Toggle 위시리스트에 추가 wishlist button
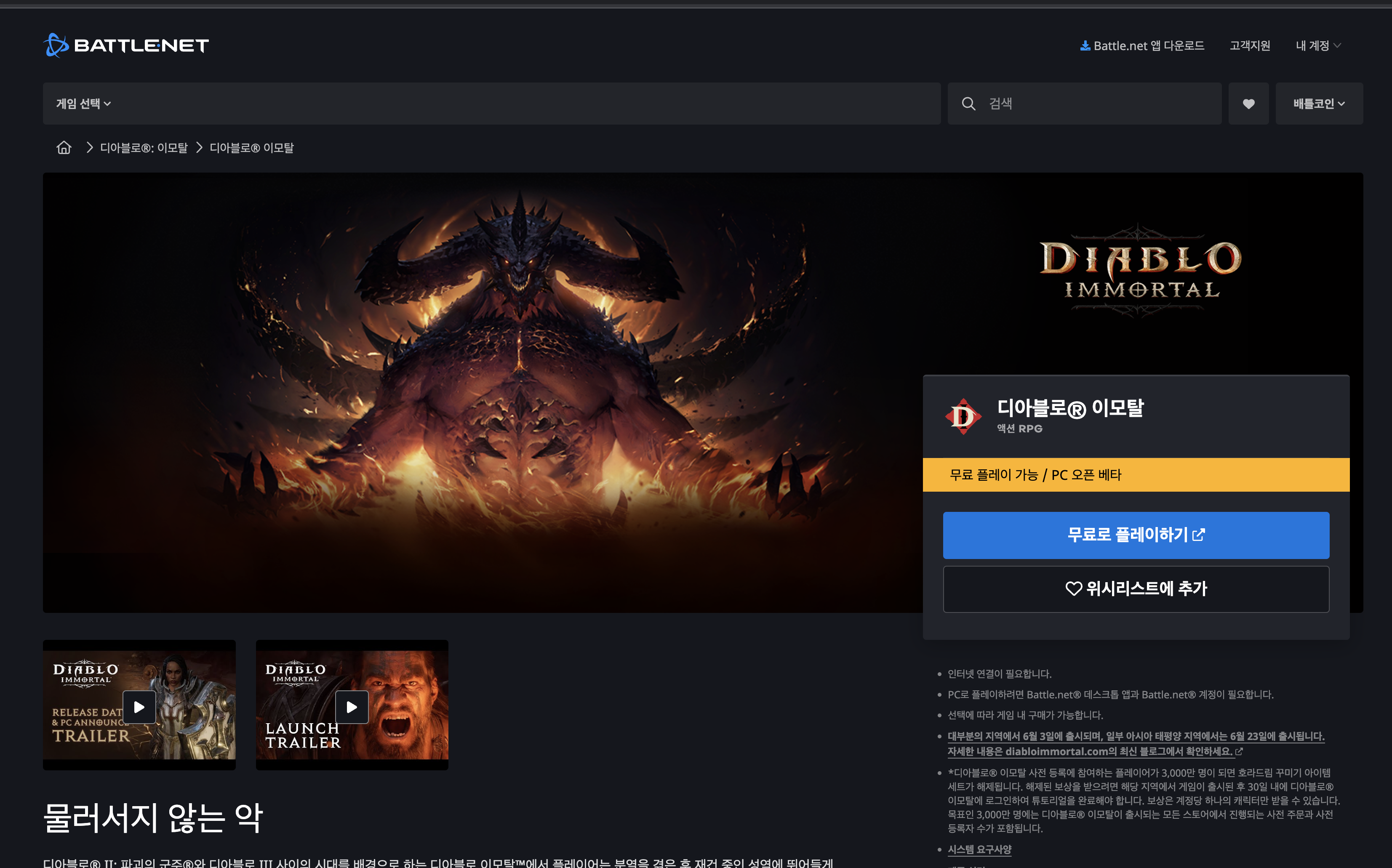 (x=1135, y=589)
